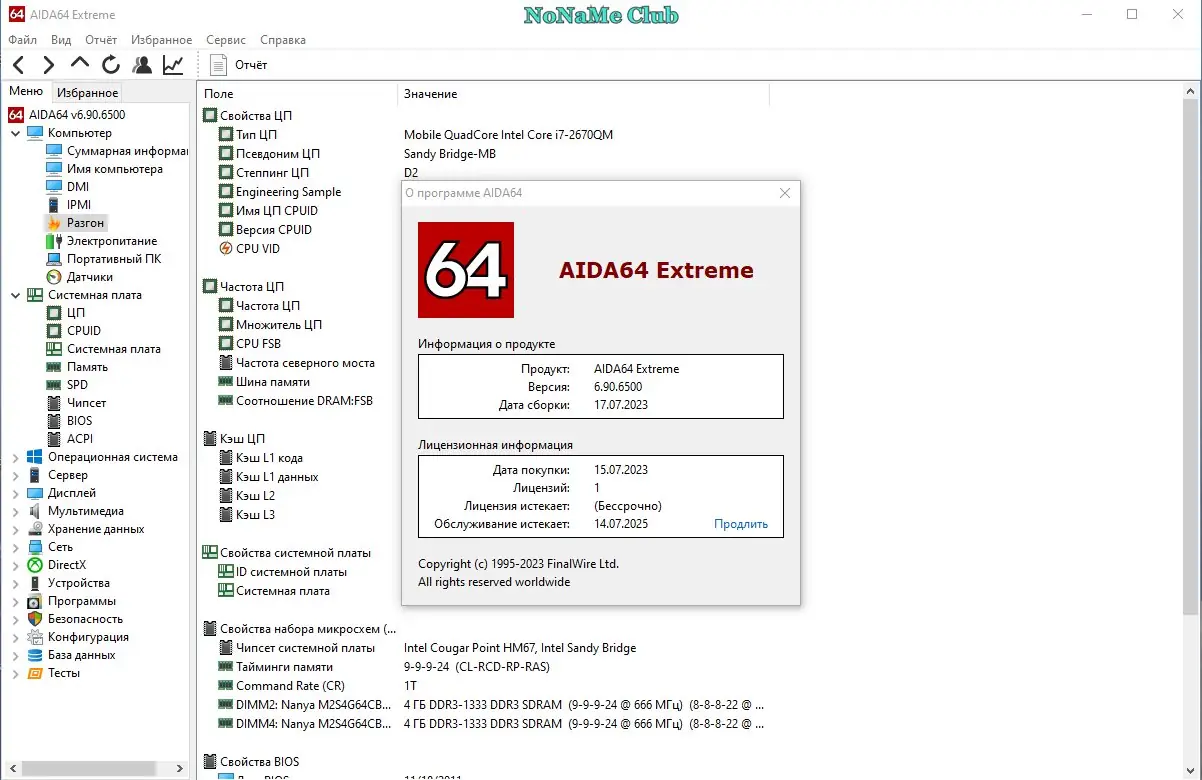The width and height of the screenshot is (1202, 780).
Task: Click the Суммарная информация monitor icon
Action: pyautogui.click(x=54, y=151)
